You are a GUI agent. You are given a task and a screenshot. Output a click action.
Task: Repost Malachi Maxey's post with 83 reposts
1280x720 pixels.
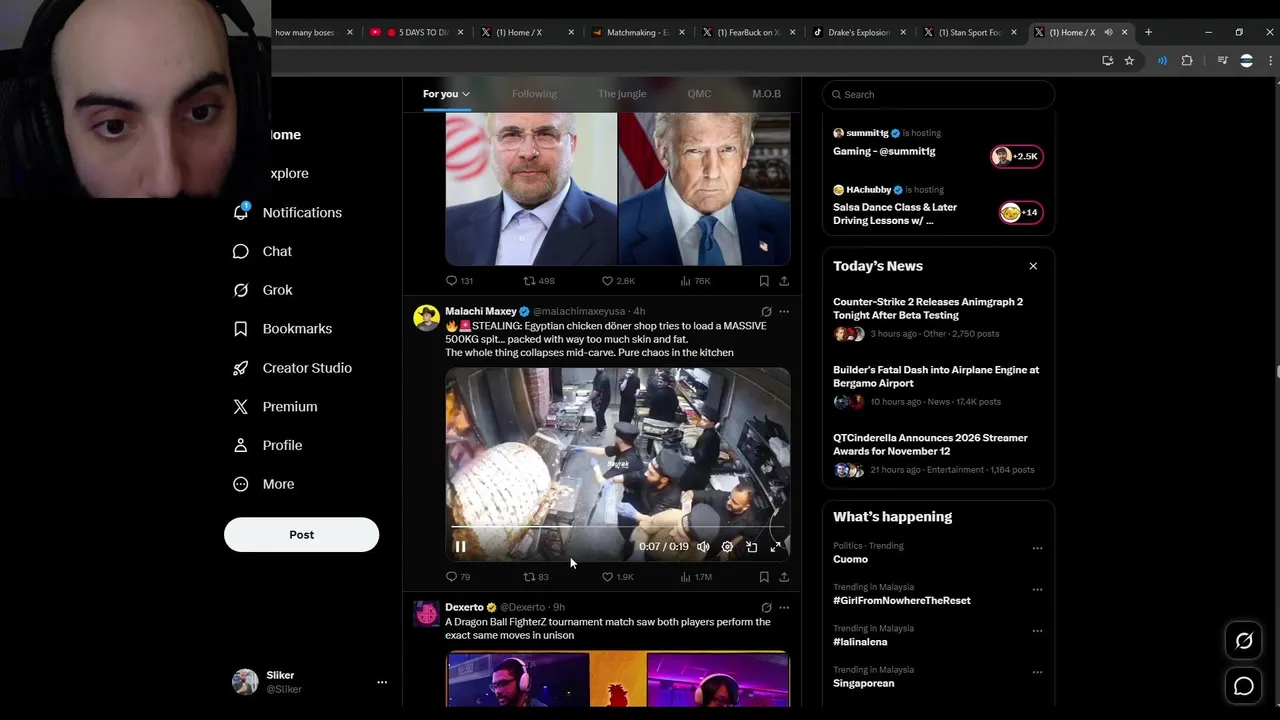[x=536, y=577]
